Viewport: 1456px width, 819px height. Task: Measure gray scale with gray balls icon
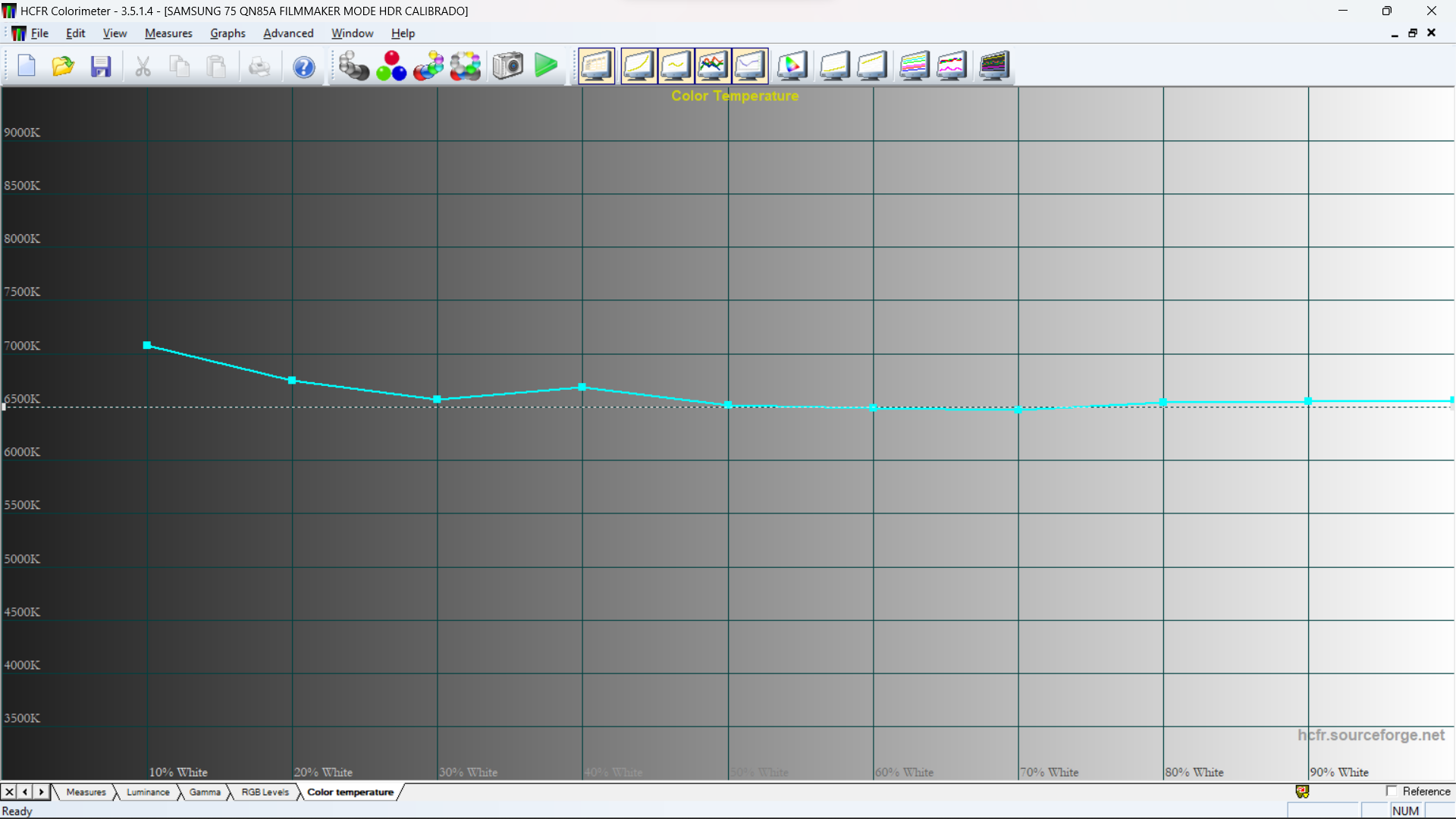click(x=353, y=66)
